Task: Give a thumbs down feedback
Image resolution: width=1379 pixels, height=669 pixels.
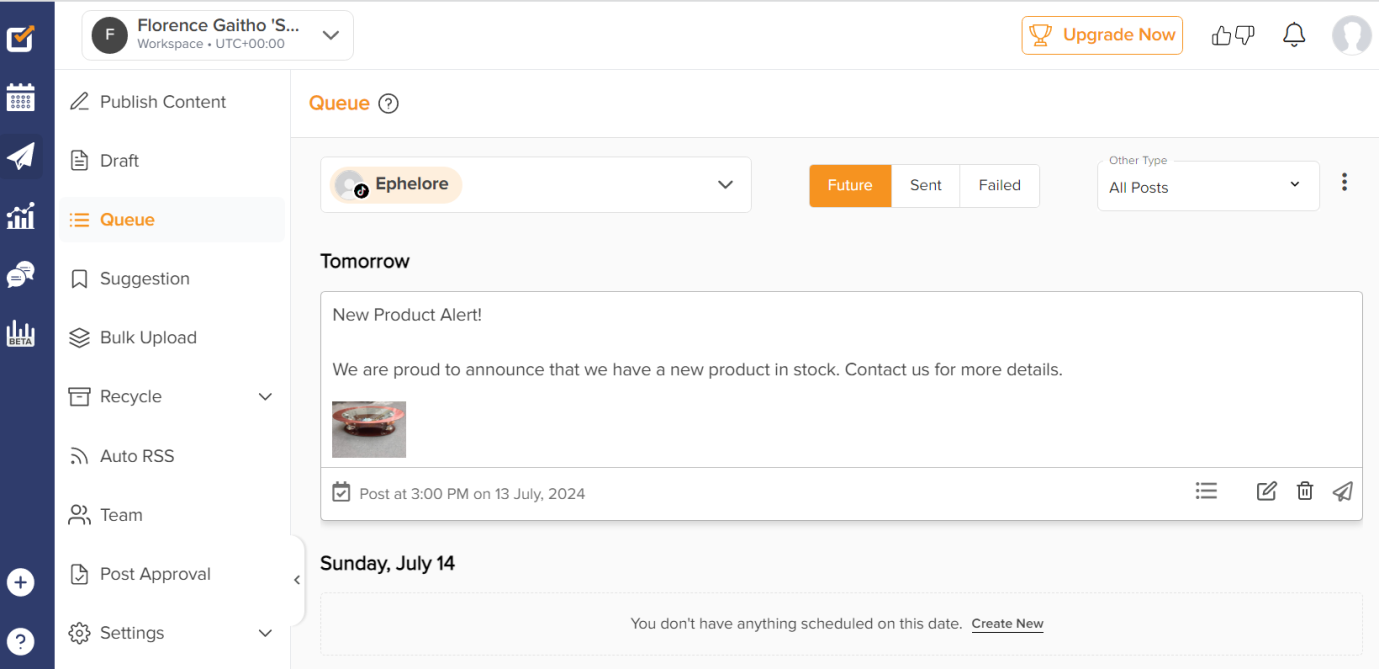Action: pos(1244,36)
